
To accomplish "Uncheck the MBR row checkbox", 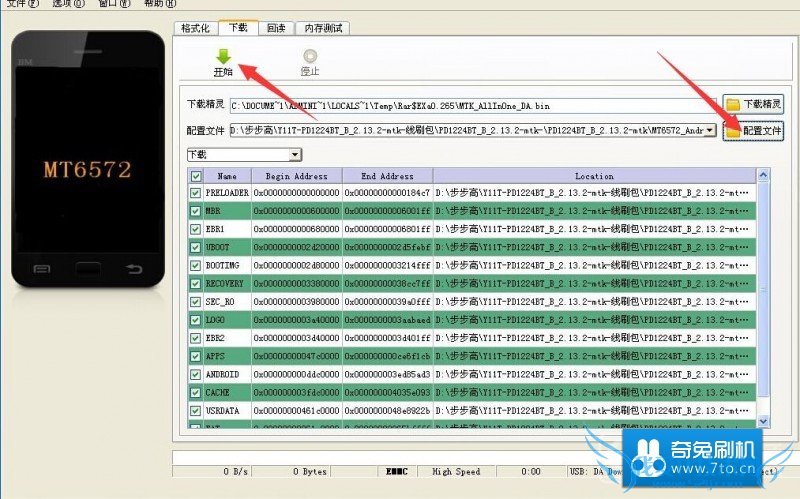I will pos(195,211).
